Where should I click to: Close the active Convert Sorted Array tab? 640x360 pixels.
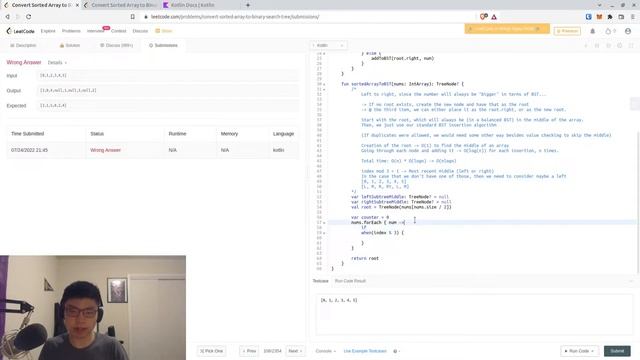pos(77,5)
